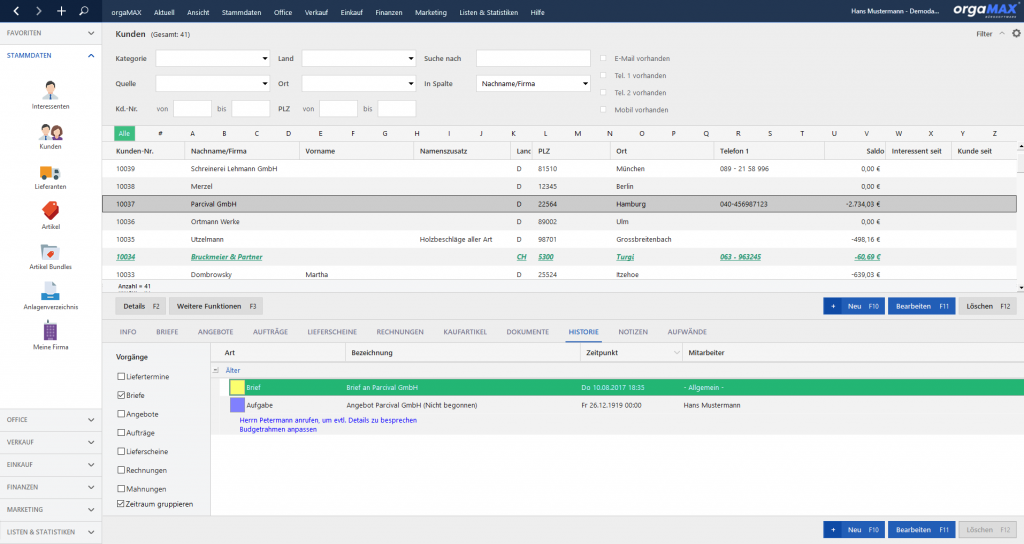Switch to the ANGEBOTE tab
Image resolution: width=1024 pixels, height=544 pixels.
216,332
